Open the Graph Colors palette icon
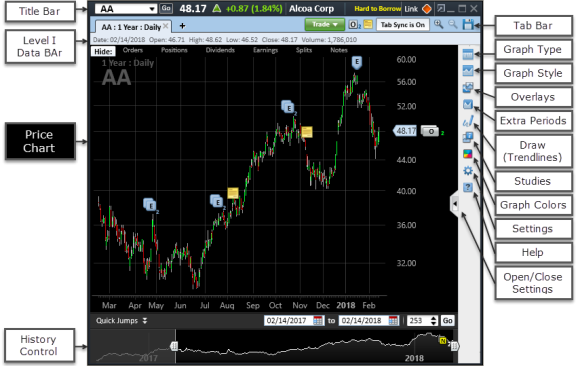 467,154
